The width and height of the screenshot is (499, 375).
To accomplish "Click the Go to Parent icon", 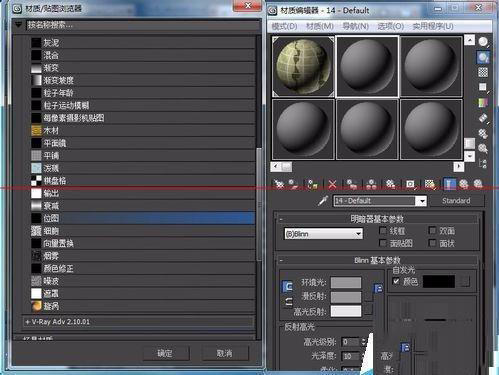I will coord(464,184).
